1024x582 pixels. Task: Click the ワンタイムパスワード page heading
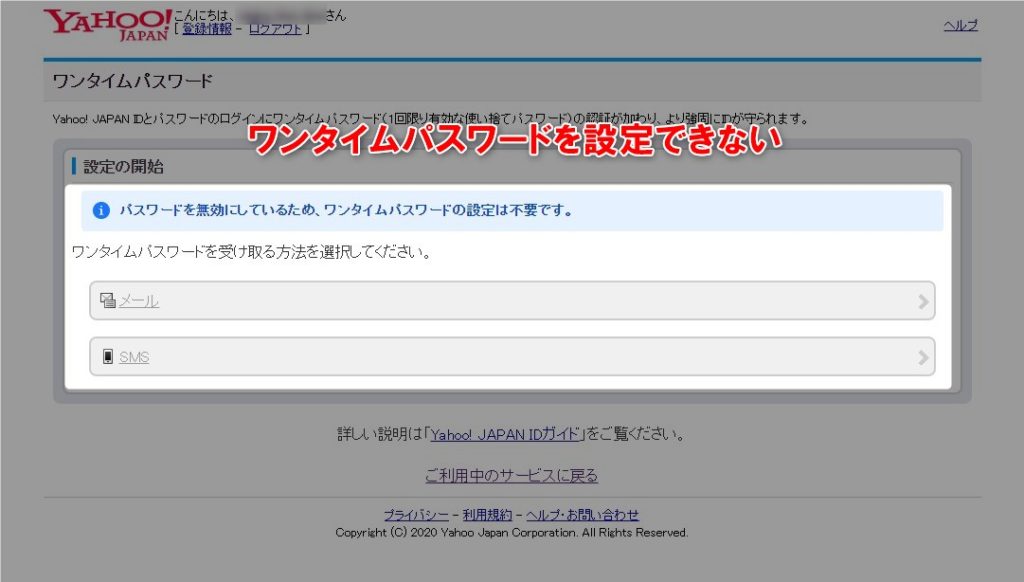click(133, 81)
